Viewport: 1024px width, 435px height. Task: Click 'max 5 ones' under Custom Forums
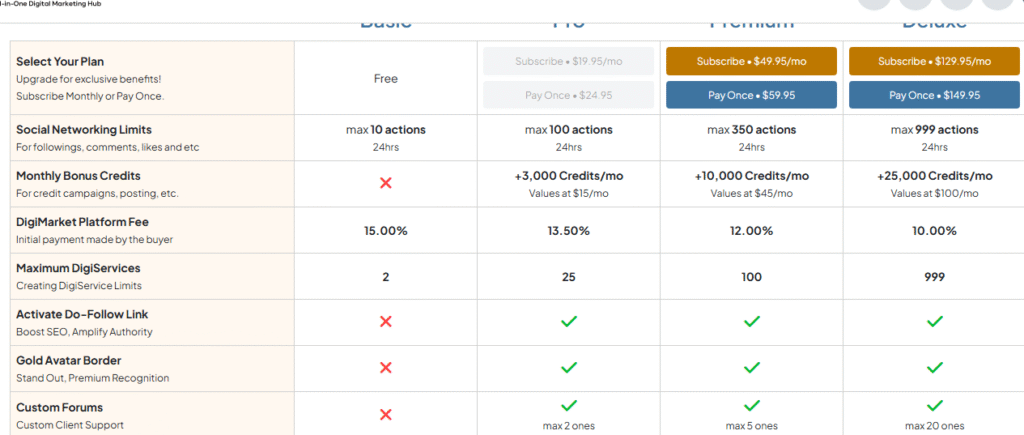[752, 426]
